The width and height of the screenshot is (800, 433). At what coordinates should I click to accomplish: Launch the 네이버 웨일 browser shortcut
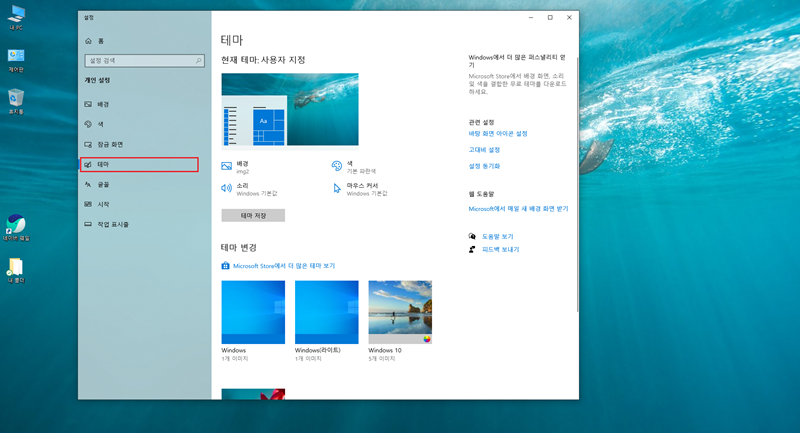pyautogui.click(x=16, y=227)
